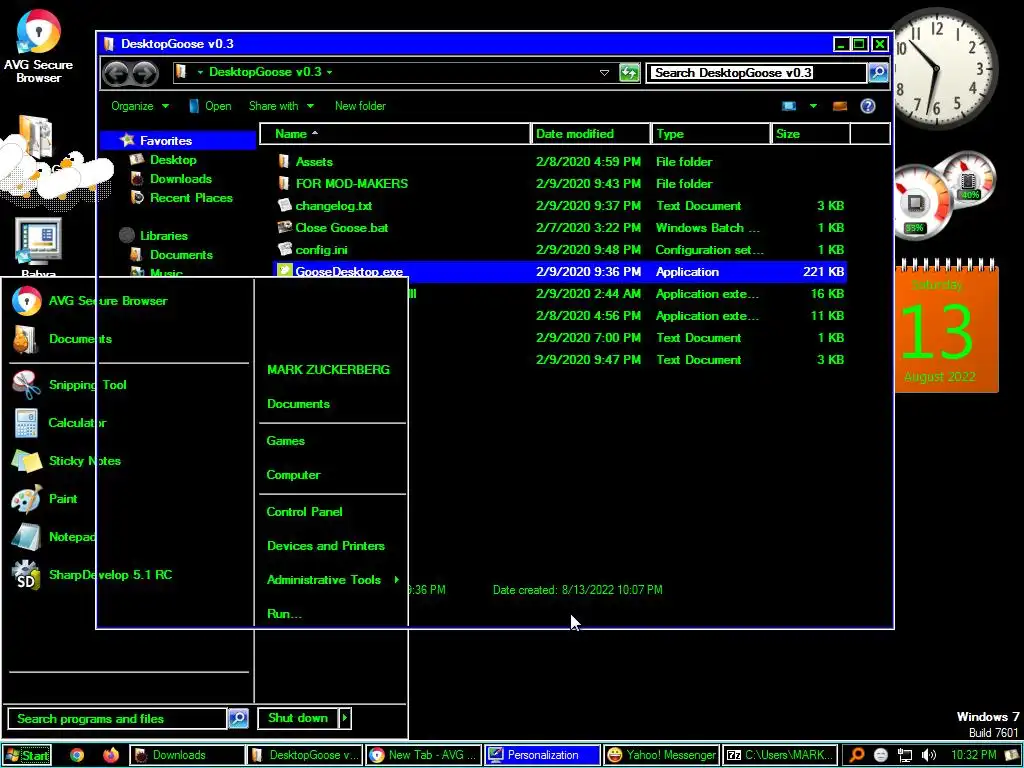Open Firefox from the taskbar

(x=111, y=755)
